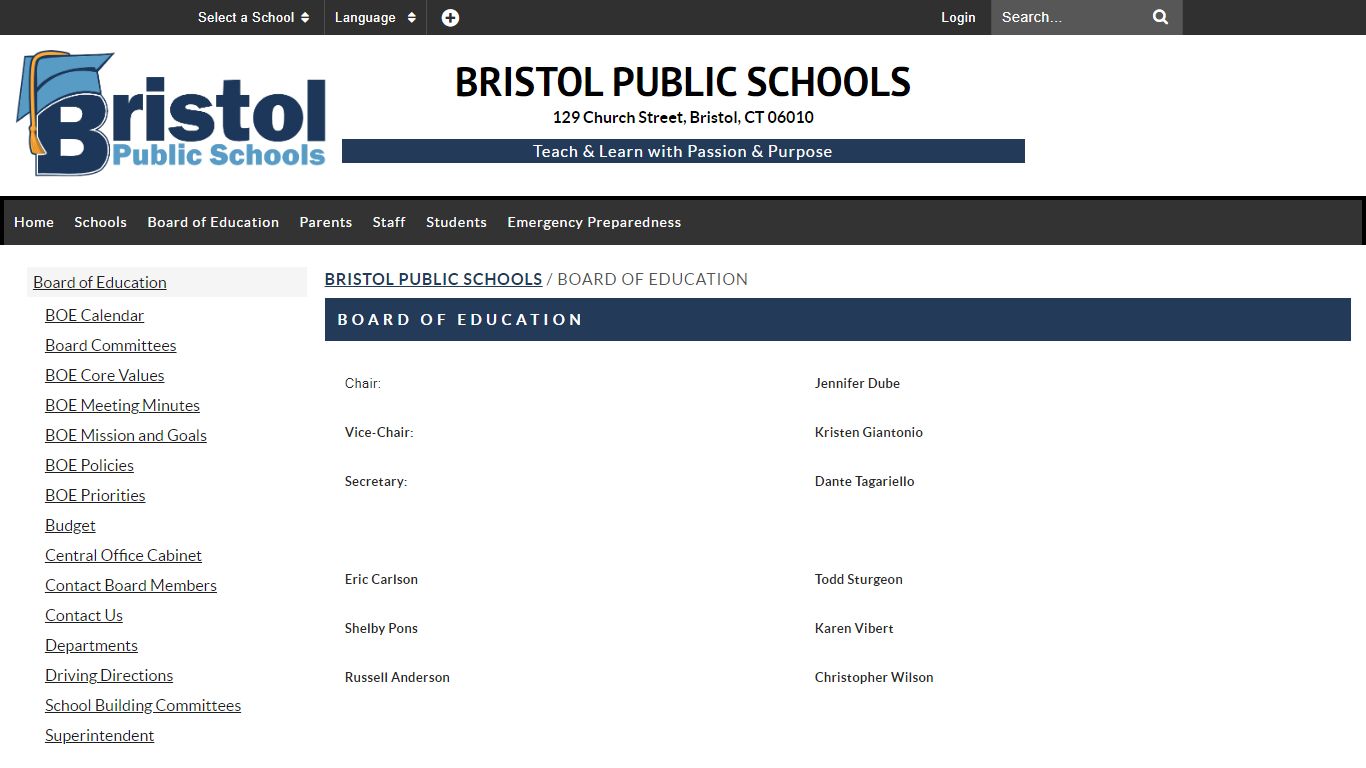This screenshot has width=1366, height=768.
Task: Click the Secretary: label
Action: (x=376, y=481)
